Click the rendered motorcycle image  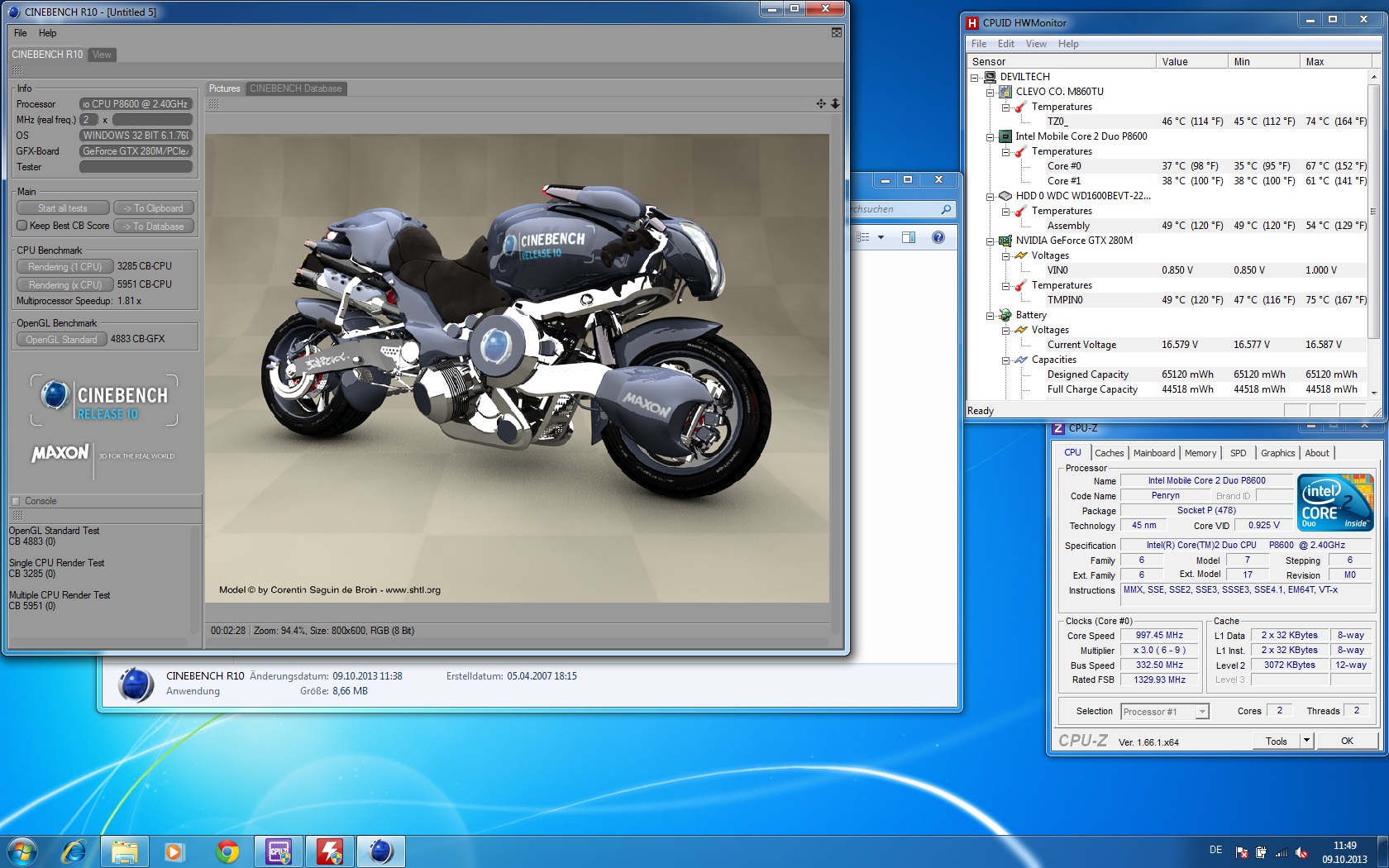click(517, 368)
